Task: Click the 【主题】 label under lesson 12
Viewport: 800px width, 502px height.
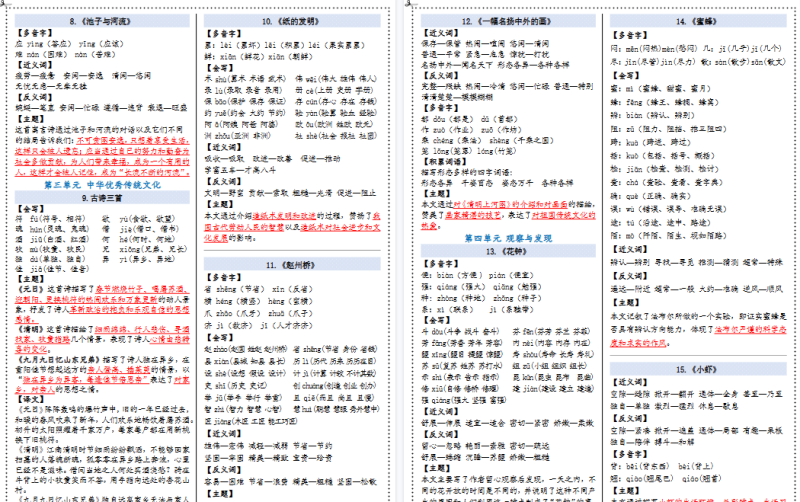Action: (x=436, y=194)
